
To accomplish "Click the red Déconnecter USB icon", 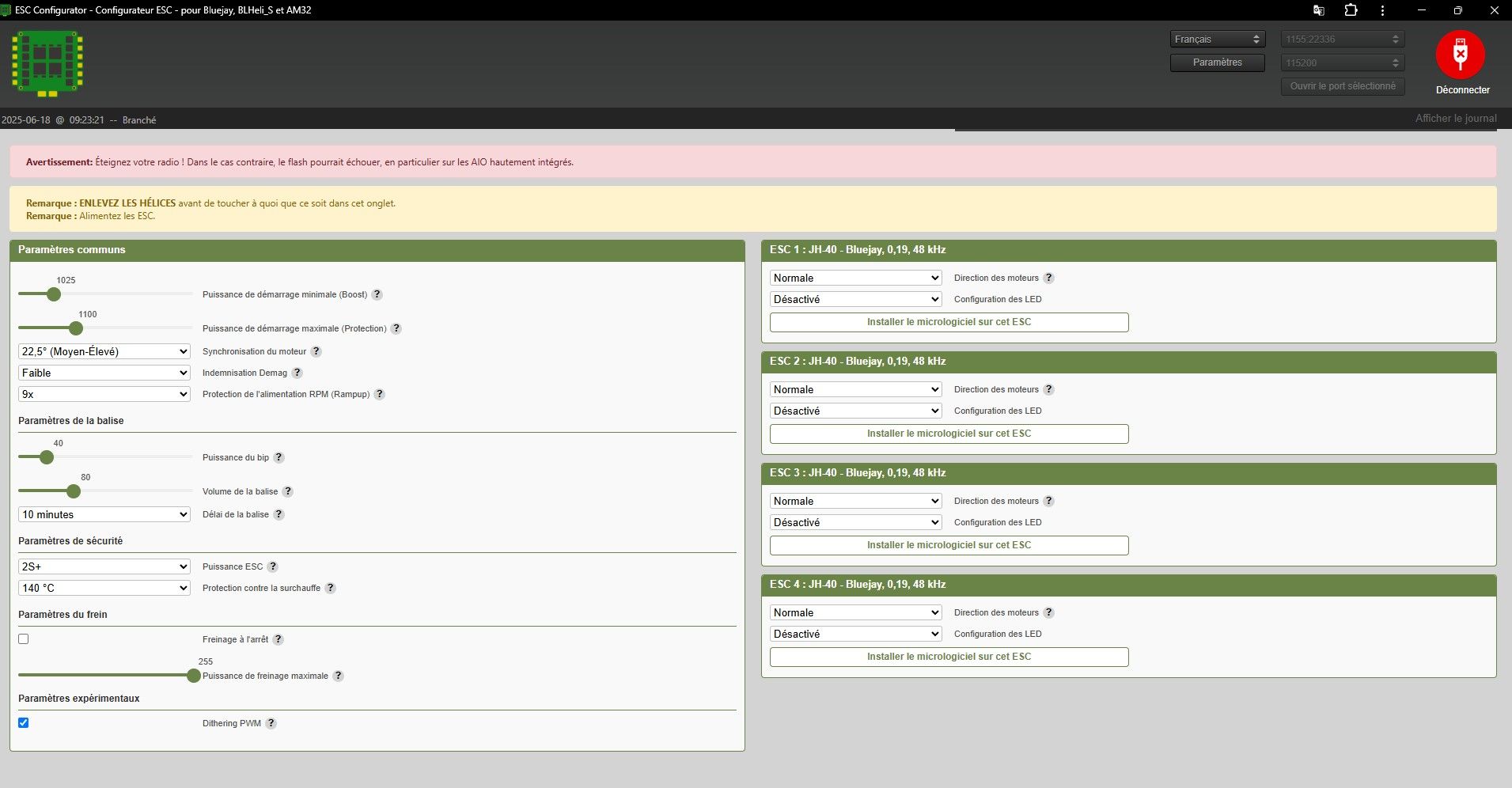I will tap(1460, 55).
